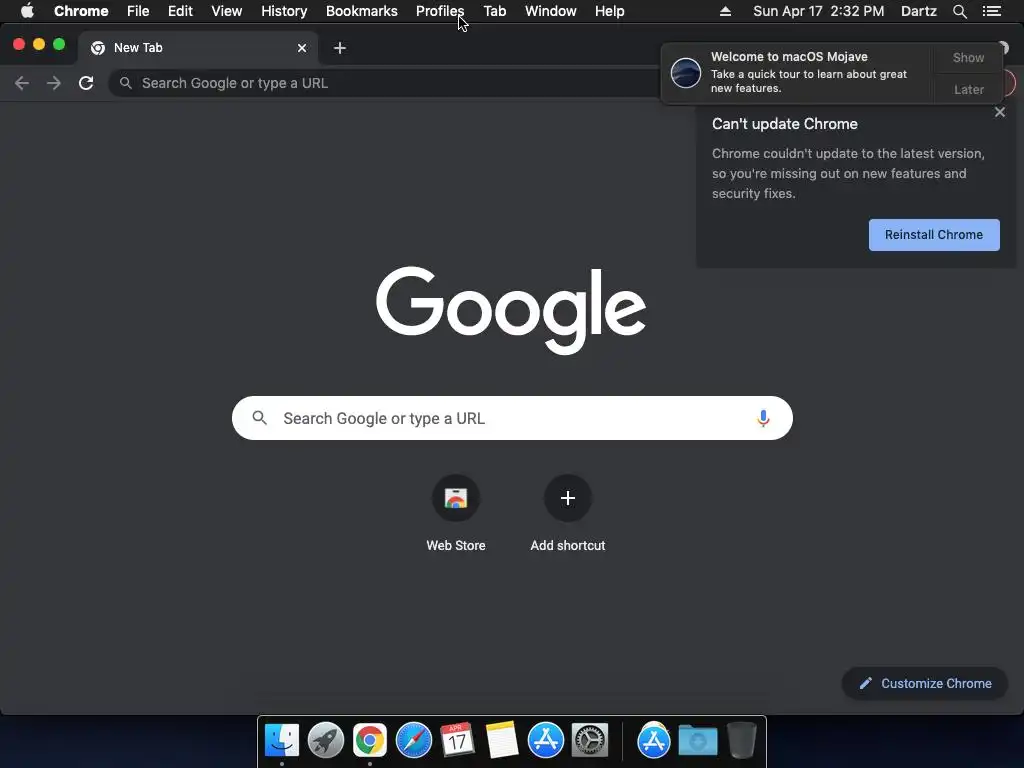Open the App Store icon right of Dock divider
Image resolution: width=1024 pixels, height=768 pixels.
(654, 740)
